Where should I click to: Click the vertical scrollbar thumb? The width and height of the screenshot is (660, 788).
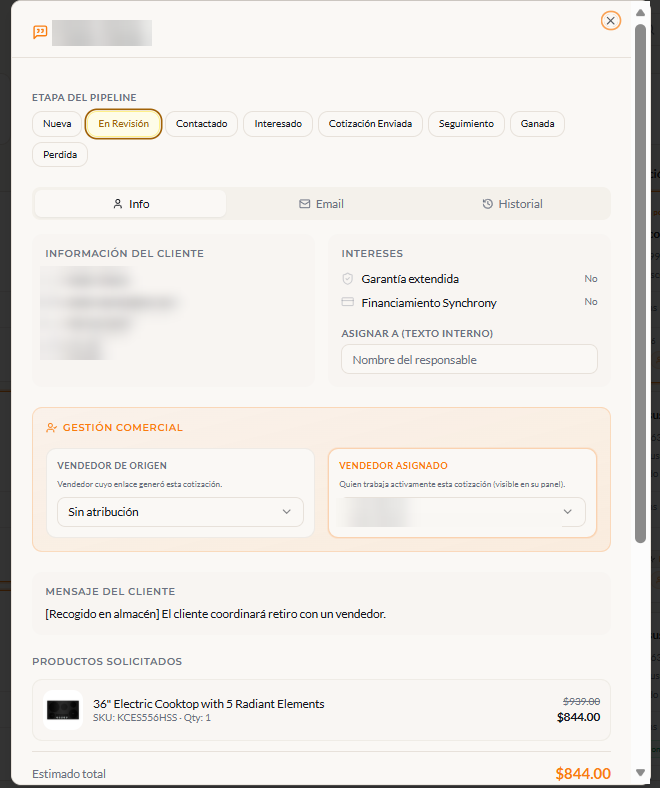640,283
